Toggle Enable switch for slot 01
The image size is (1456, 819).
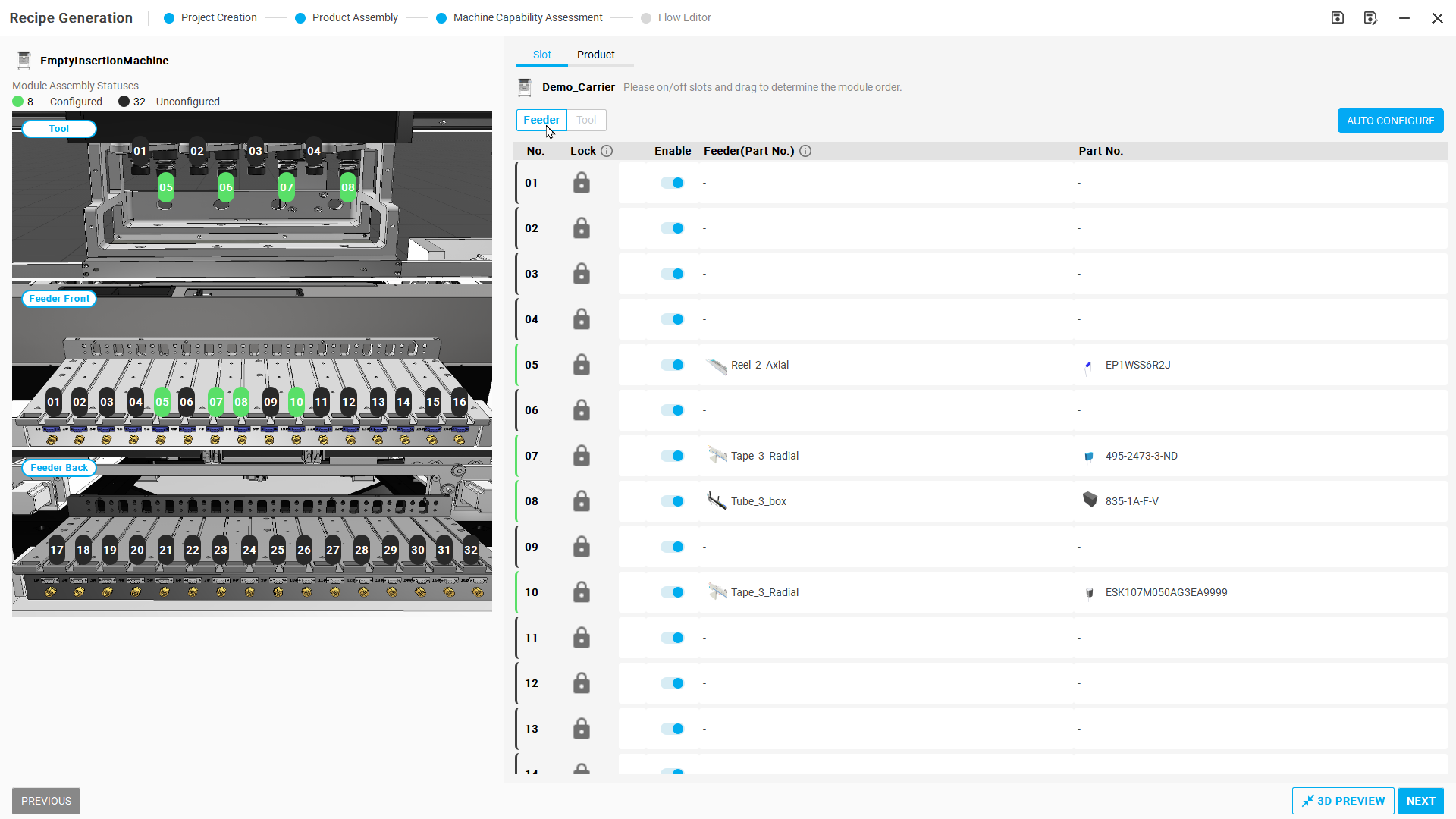pyautogui.click(x=672, y=183)
